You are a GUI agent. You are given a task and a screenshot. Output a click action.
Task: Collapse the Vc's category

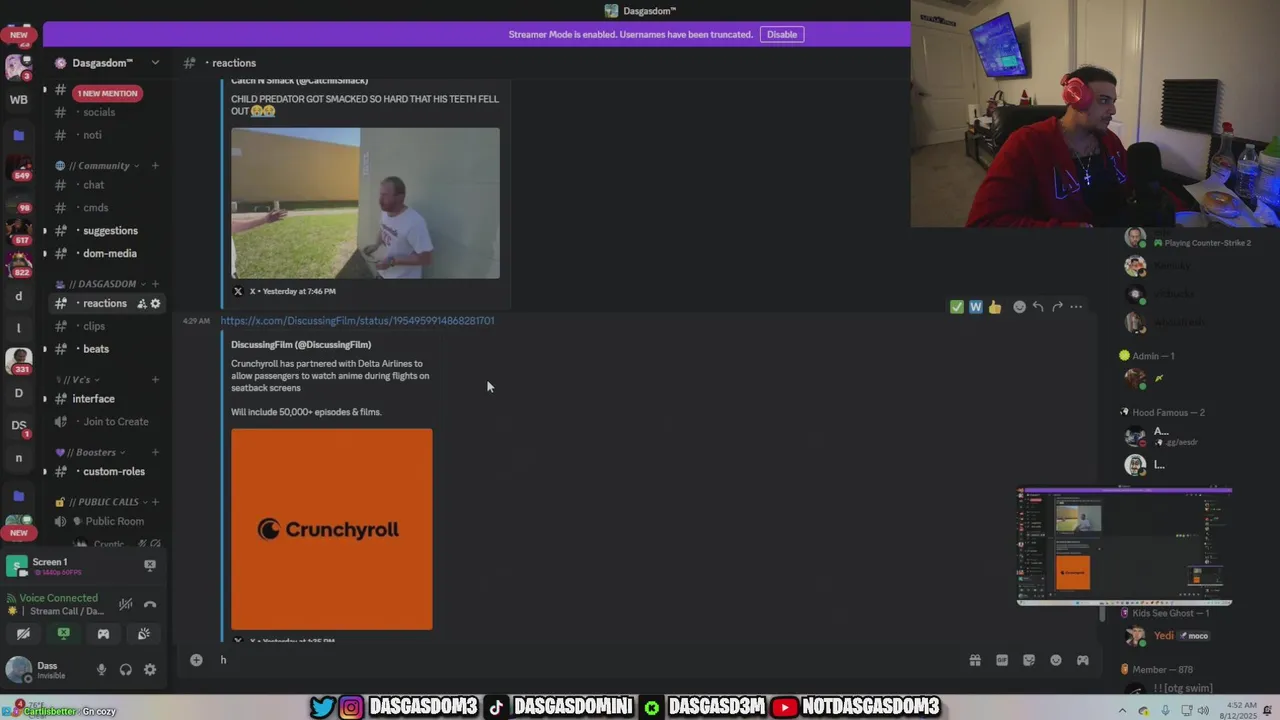click(77, 380)
